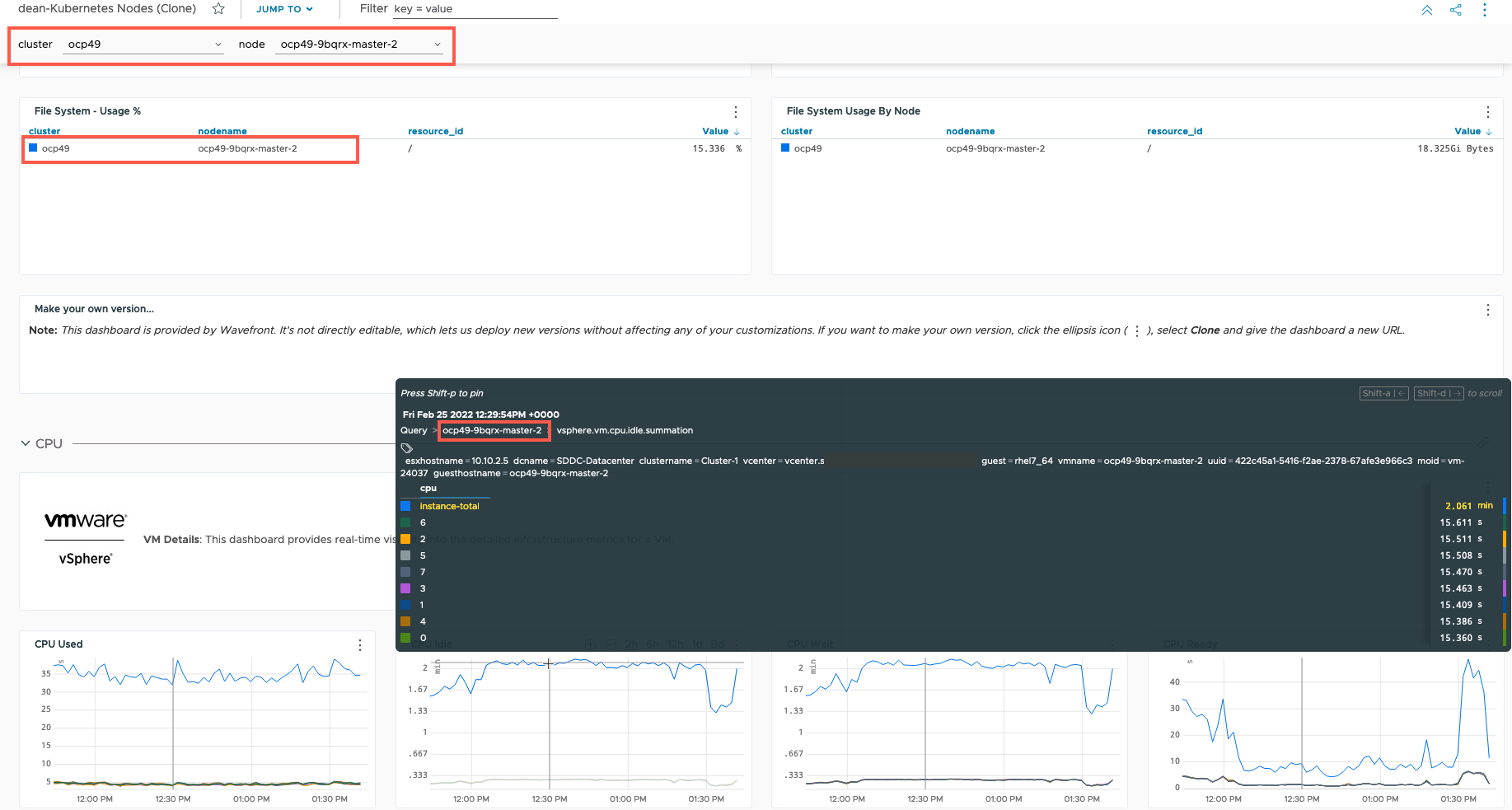Click the VMware vSphere logo

[x=85, y=539]
